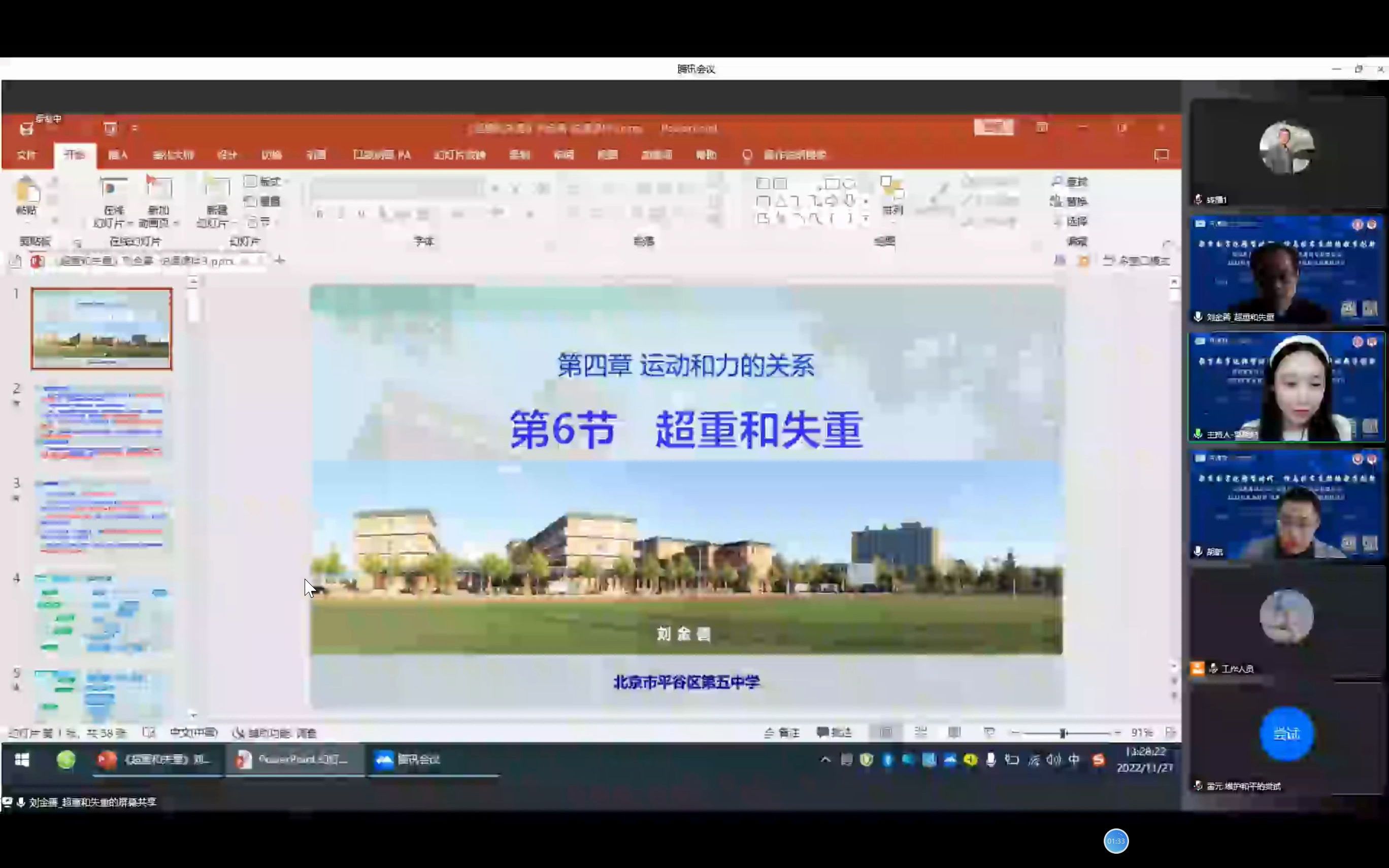This screenshot has height=868, width=1389.
Task: Click the zoom slider handle
Action: click(1063, 733)
